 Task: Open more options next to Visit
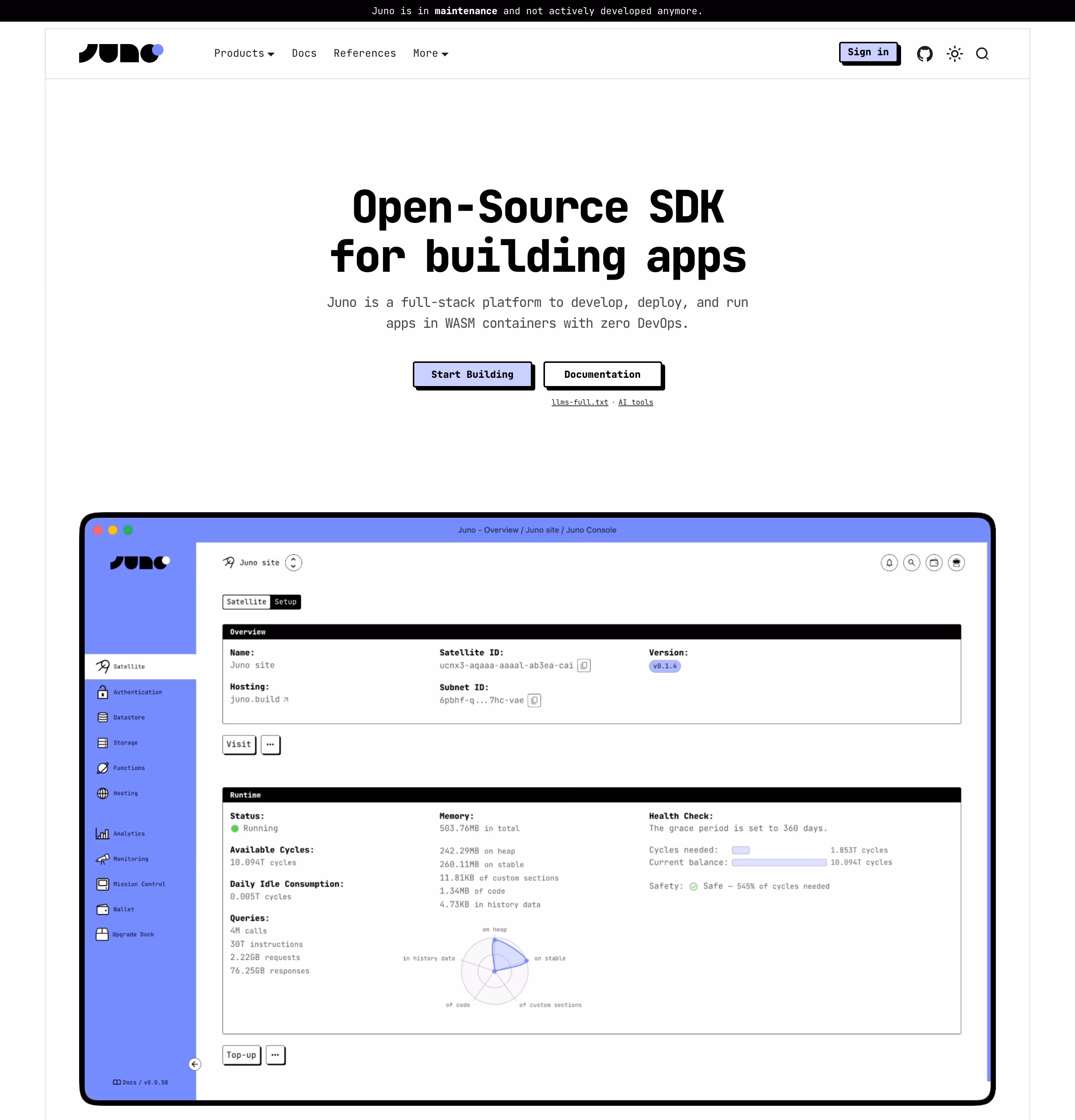click(x=270, y=744)
